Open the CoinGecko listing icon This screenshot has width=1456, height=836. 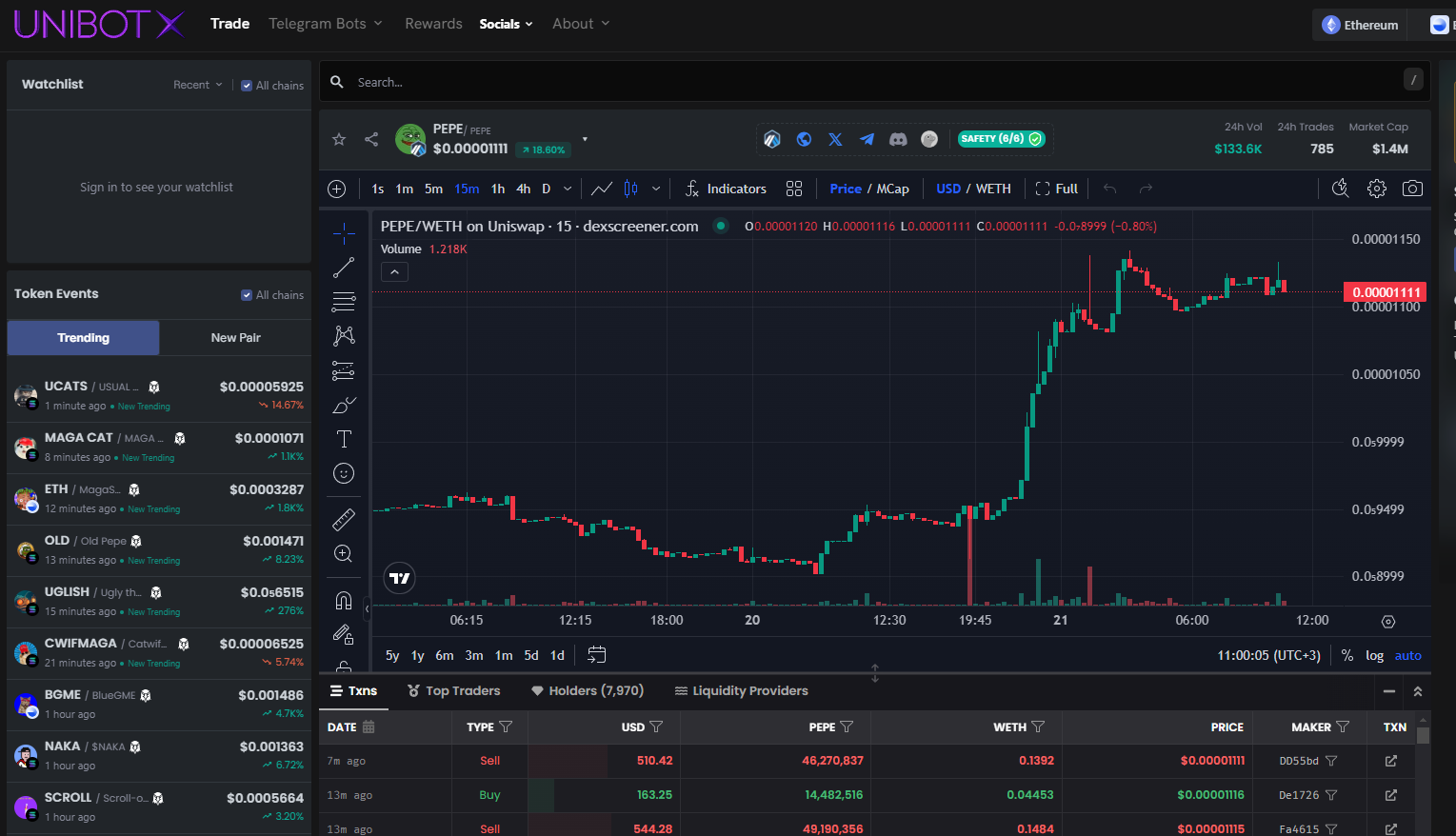929,139
